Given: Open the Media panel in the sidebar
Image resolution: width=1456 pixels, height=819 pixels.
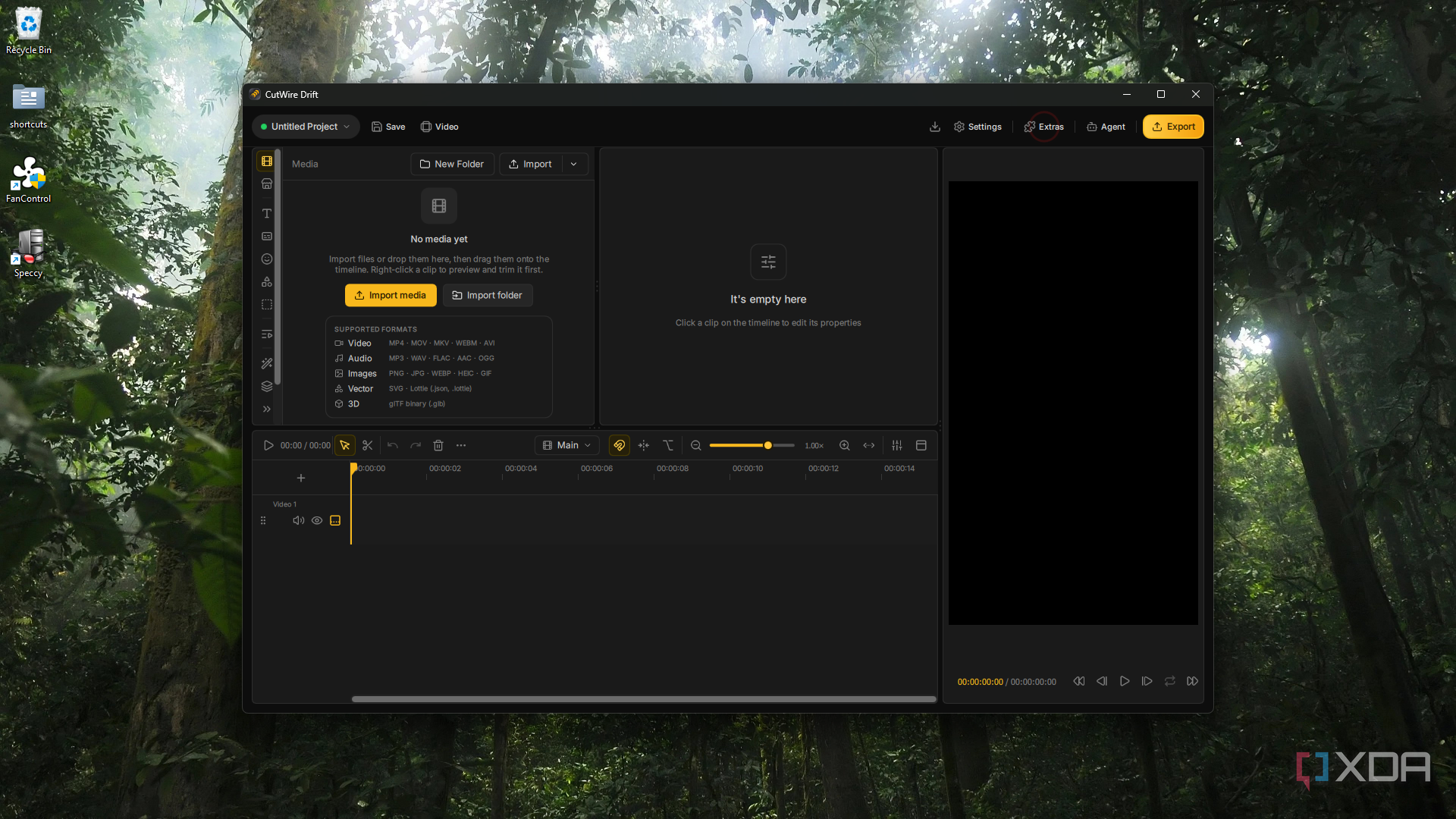Looking at the screenshot, I should (267, 161).
